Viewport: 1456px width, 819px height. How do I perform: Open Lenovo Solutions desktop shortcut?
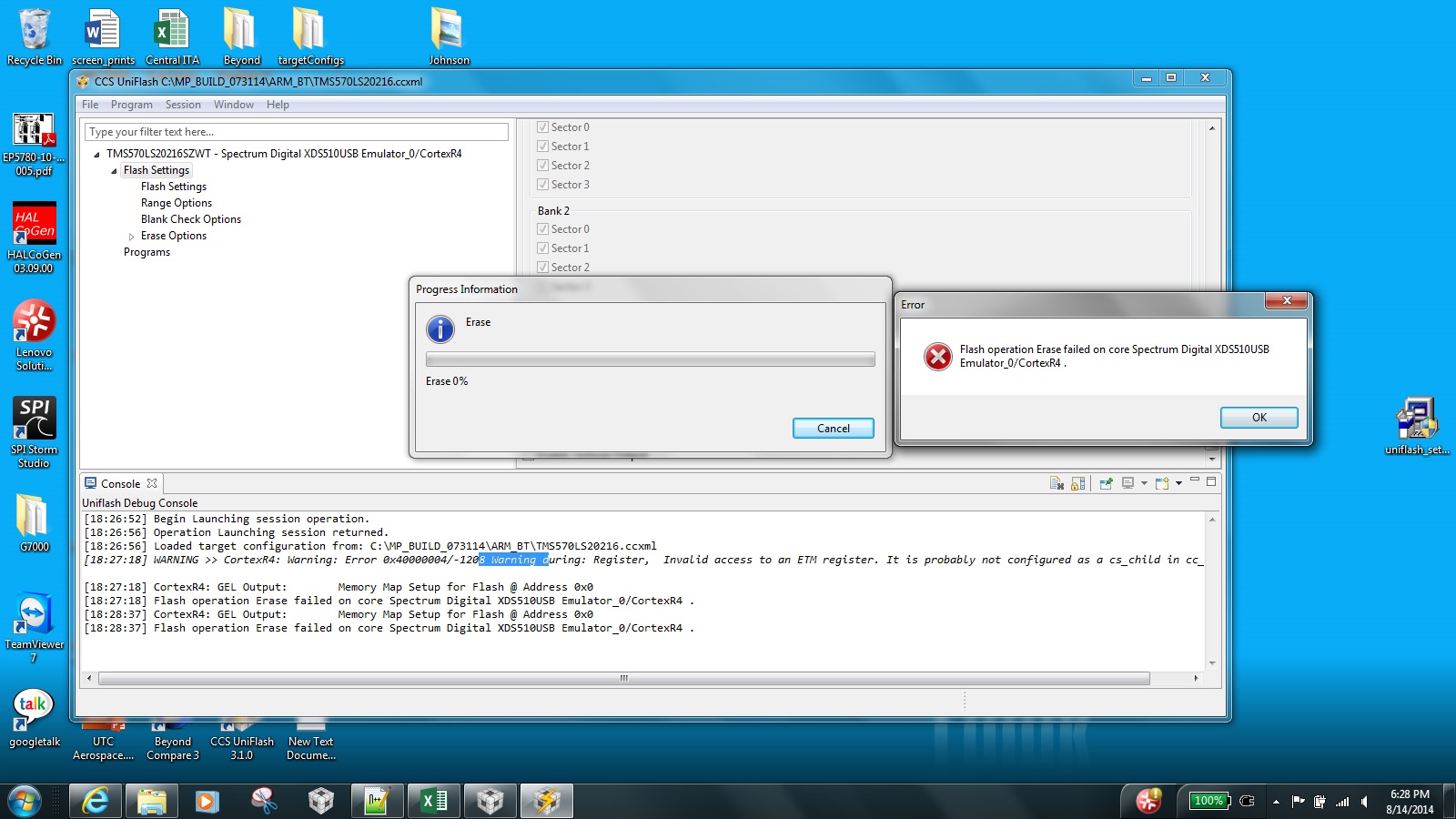pyautogui.click(x=34, y=335)
